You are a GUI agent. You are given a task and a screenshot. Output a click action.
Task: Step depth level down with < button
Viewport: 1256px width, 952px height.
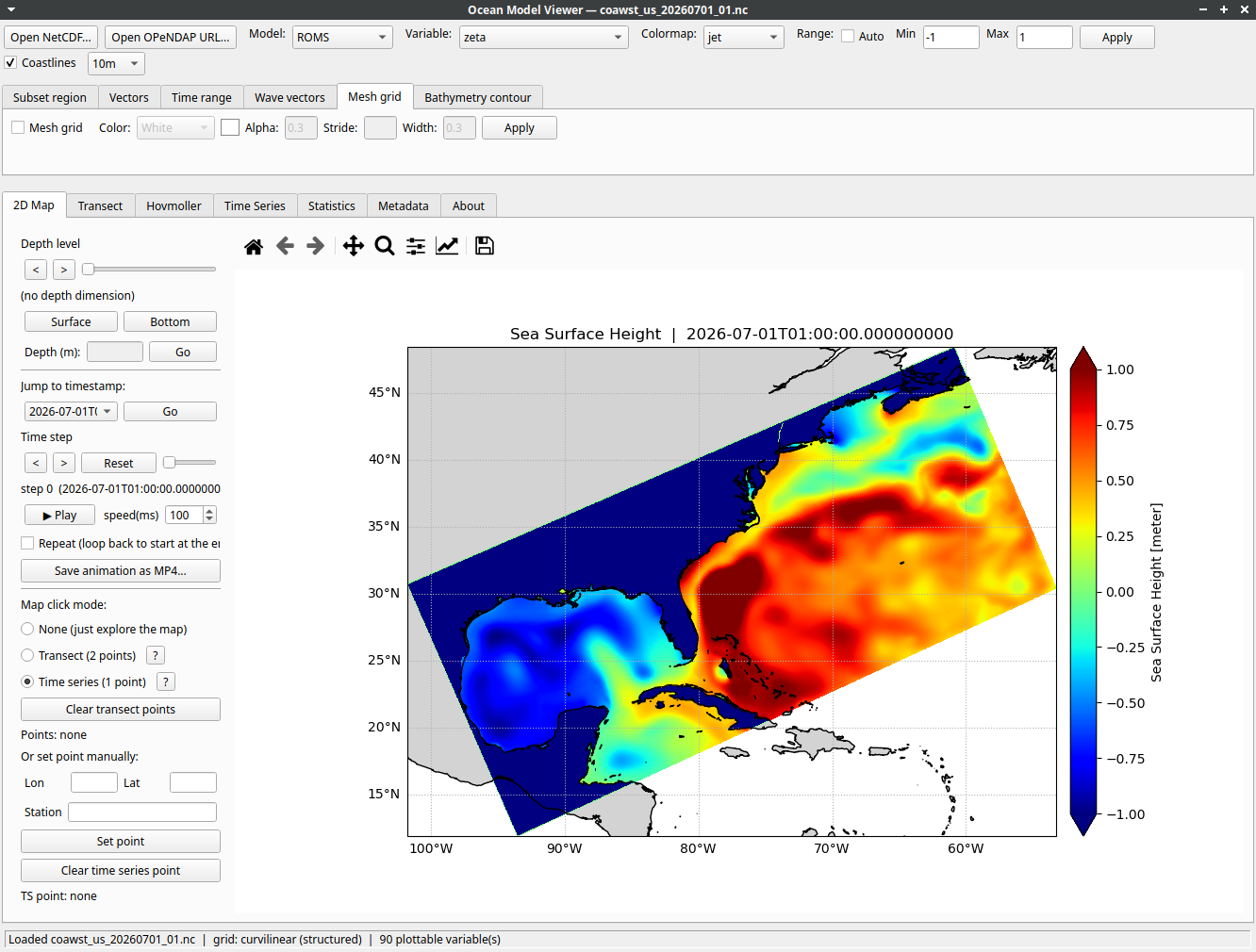[36, 270]
